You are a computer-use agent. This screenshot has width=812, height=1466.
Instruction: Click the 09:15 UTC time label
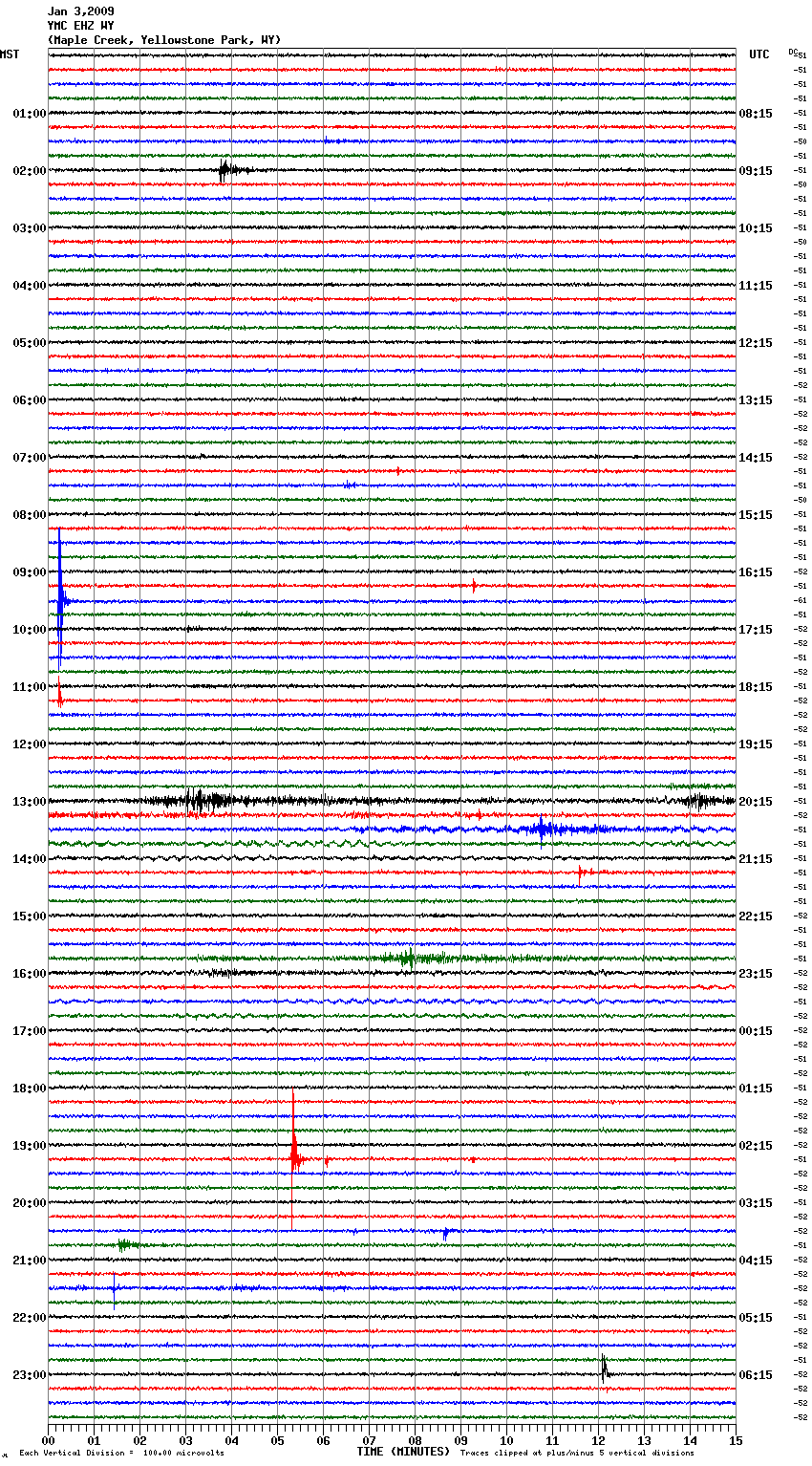coord(756,171)
